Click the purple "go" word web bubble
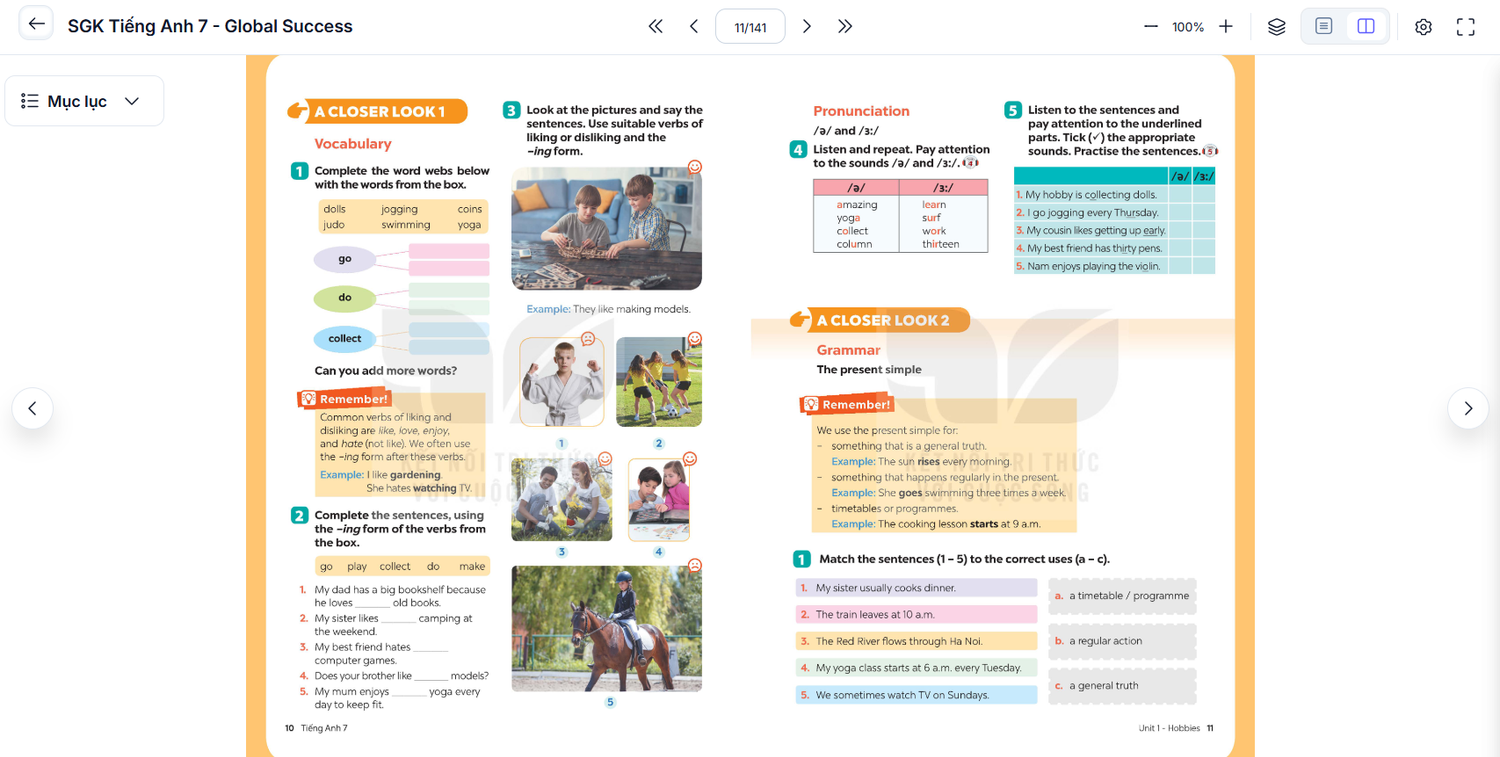The image size is (1500, 757). [345, 259]
